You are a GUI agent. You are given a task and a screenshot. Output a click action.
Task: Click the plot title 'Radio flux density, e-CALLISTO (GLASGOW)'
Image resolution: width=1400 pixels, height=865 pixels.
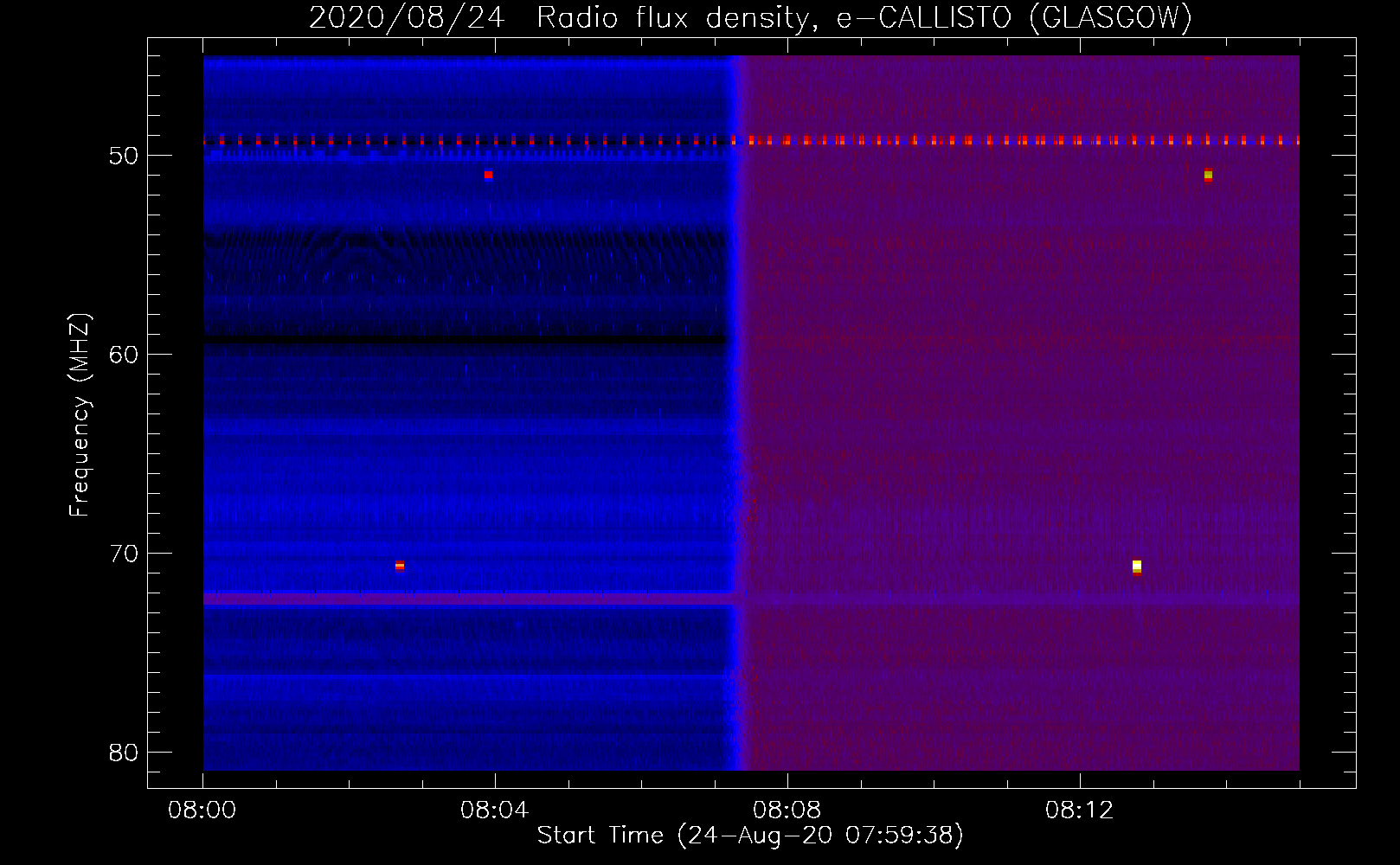click(864, 17)
